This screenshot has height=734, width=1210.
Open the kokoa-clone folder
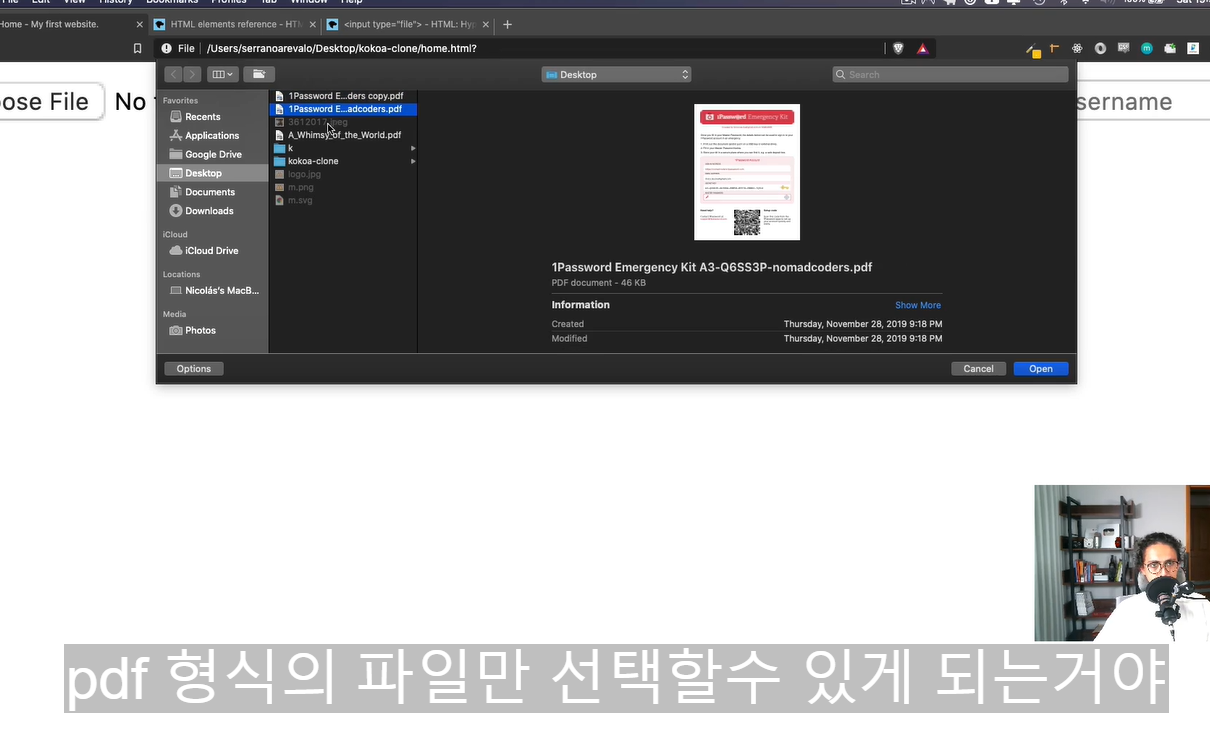coord(343,161)
